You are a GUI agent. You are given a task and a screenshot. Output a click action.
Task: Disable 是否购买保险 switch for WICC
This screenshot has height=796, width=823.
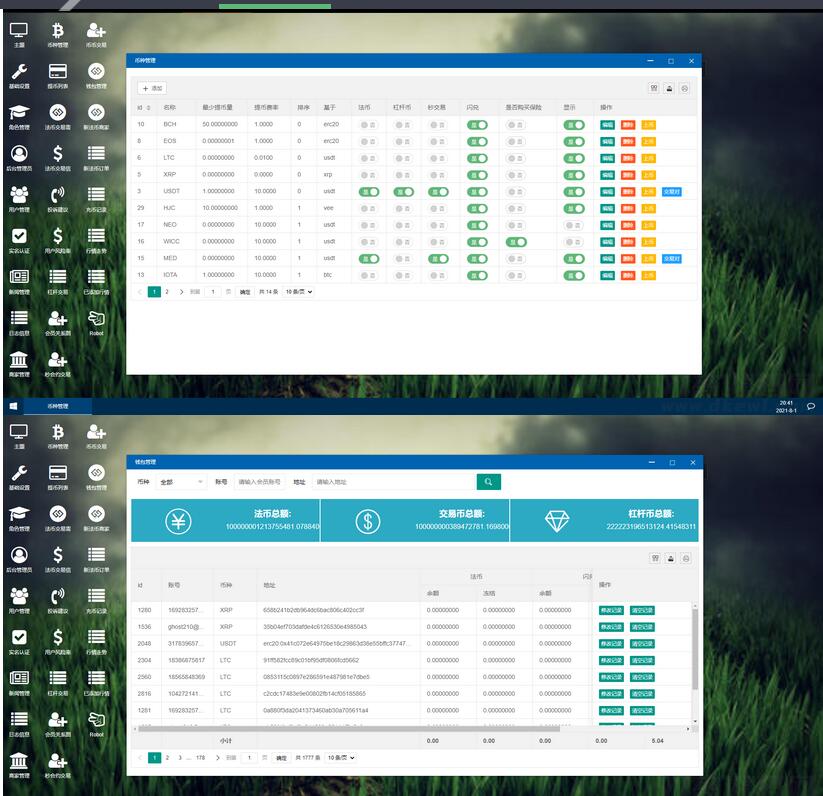(515, 242)
